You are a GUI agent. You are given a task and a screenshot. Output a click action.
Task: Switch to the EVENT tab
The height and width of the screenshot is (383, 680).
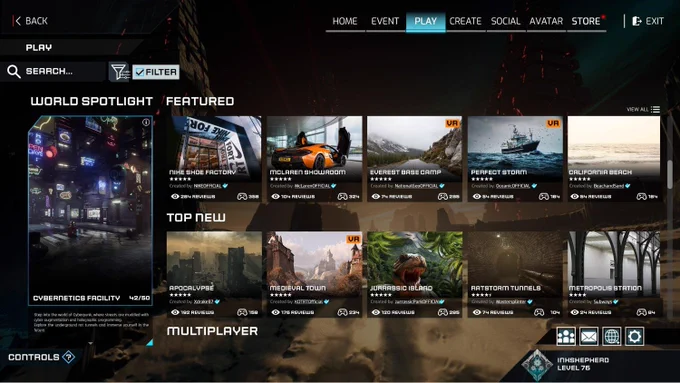click(x=385, y=21)
